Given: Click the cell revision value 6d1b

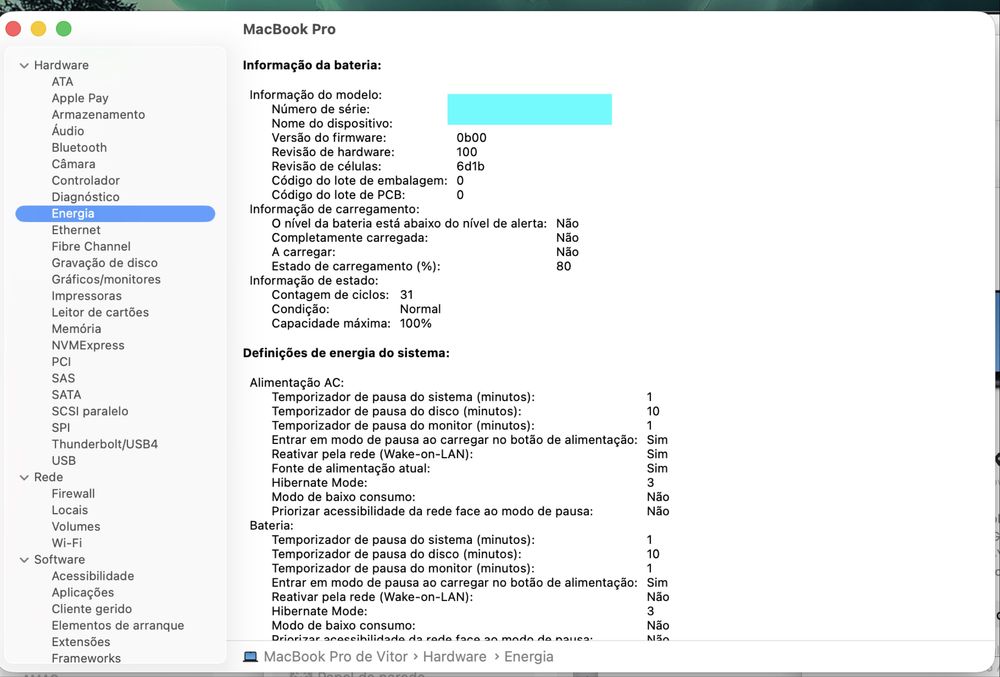Looking at the screenshot, I should click(471, 166).
